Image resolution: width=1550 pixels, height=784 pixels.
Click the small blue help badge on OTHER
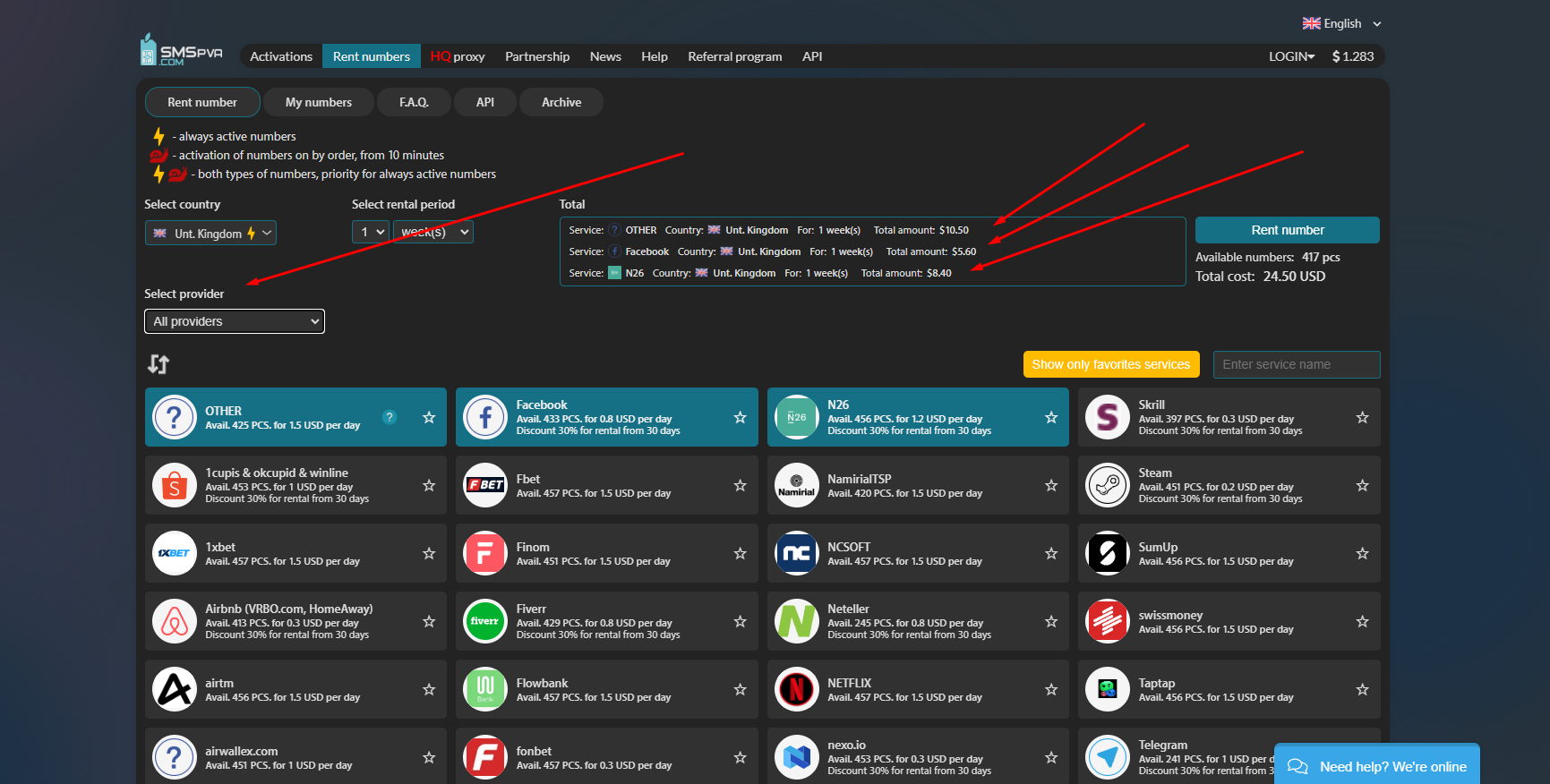tap(390, 417)
